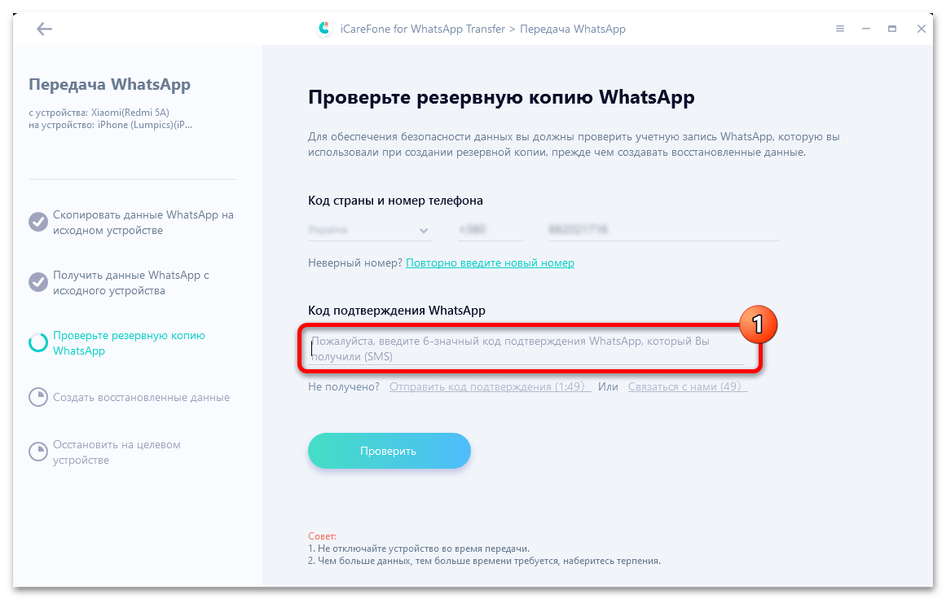Screen dimensions: 946x600
Task: Open the hamburger menu in title bar
Action: [x=840, y=28]
